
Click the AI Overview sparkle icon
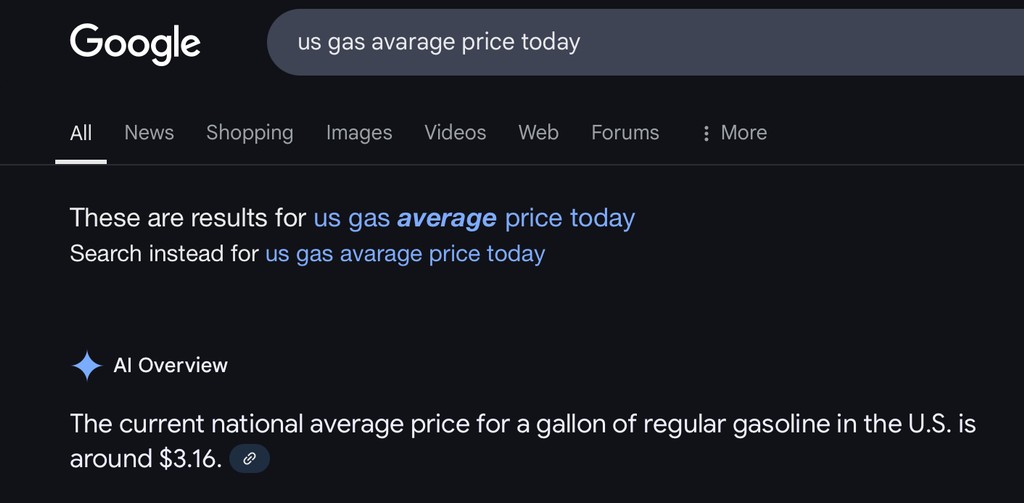[87, 366]
